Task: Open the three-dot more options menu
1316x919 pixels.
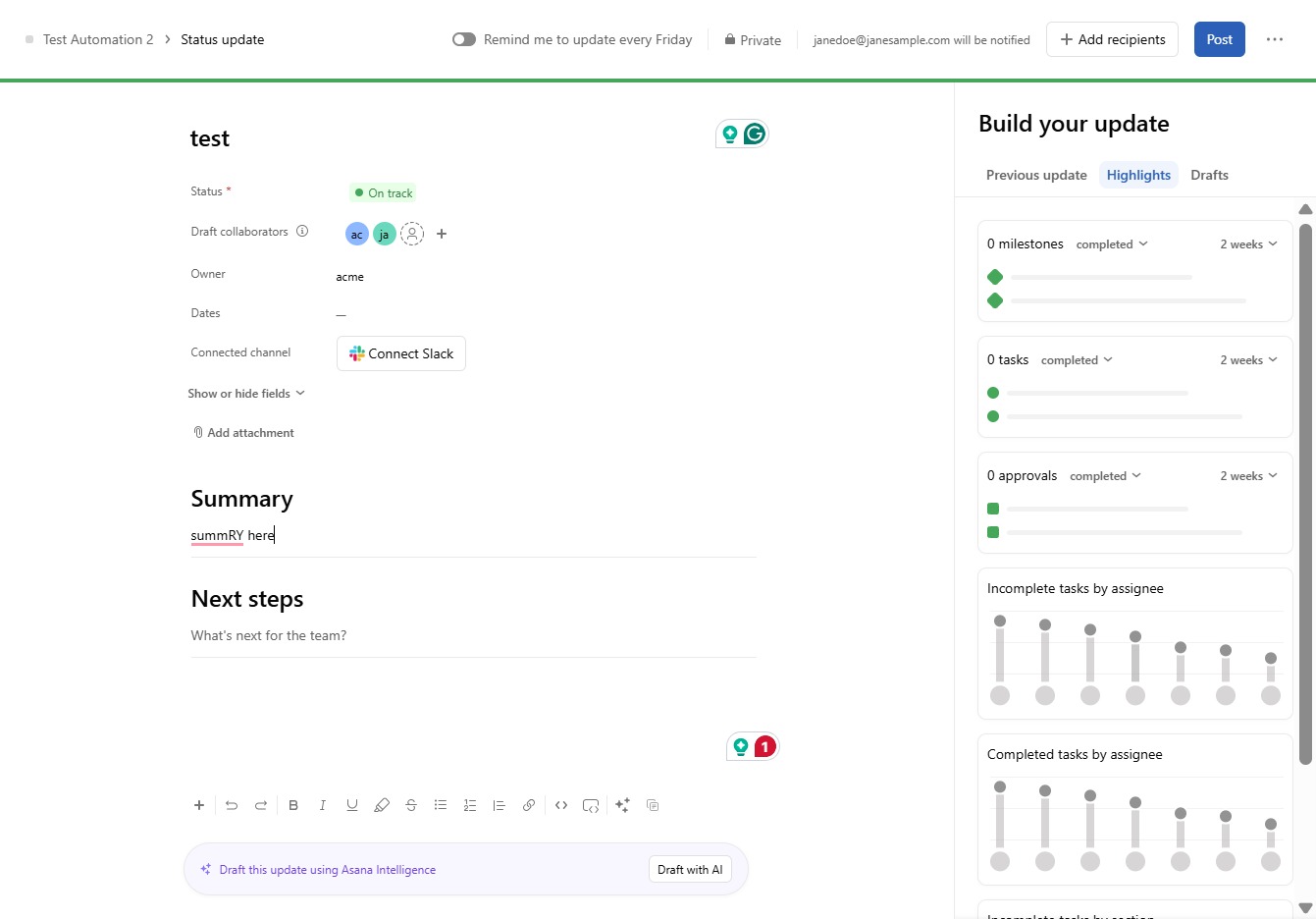Action: point(1275,39)
